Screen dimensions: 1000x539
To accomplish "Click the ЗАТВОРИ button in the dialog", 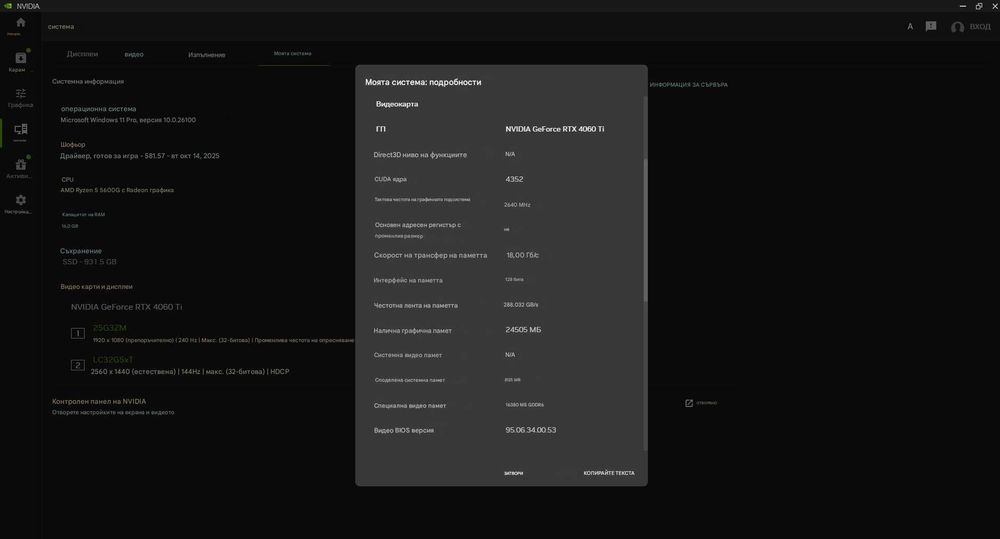I will pos(513,473).
